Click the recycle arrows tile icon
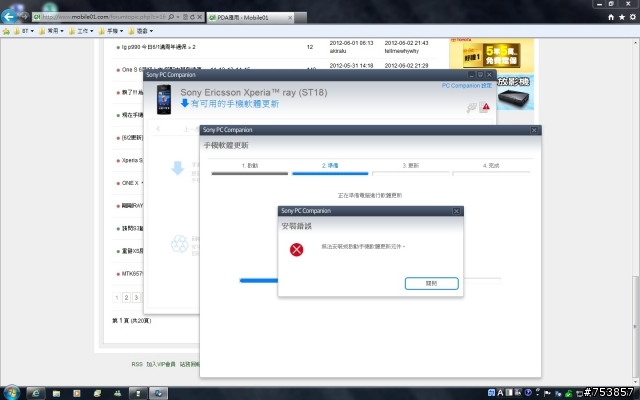 click(179, 244)
